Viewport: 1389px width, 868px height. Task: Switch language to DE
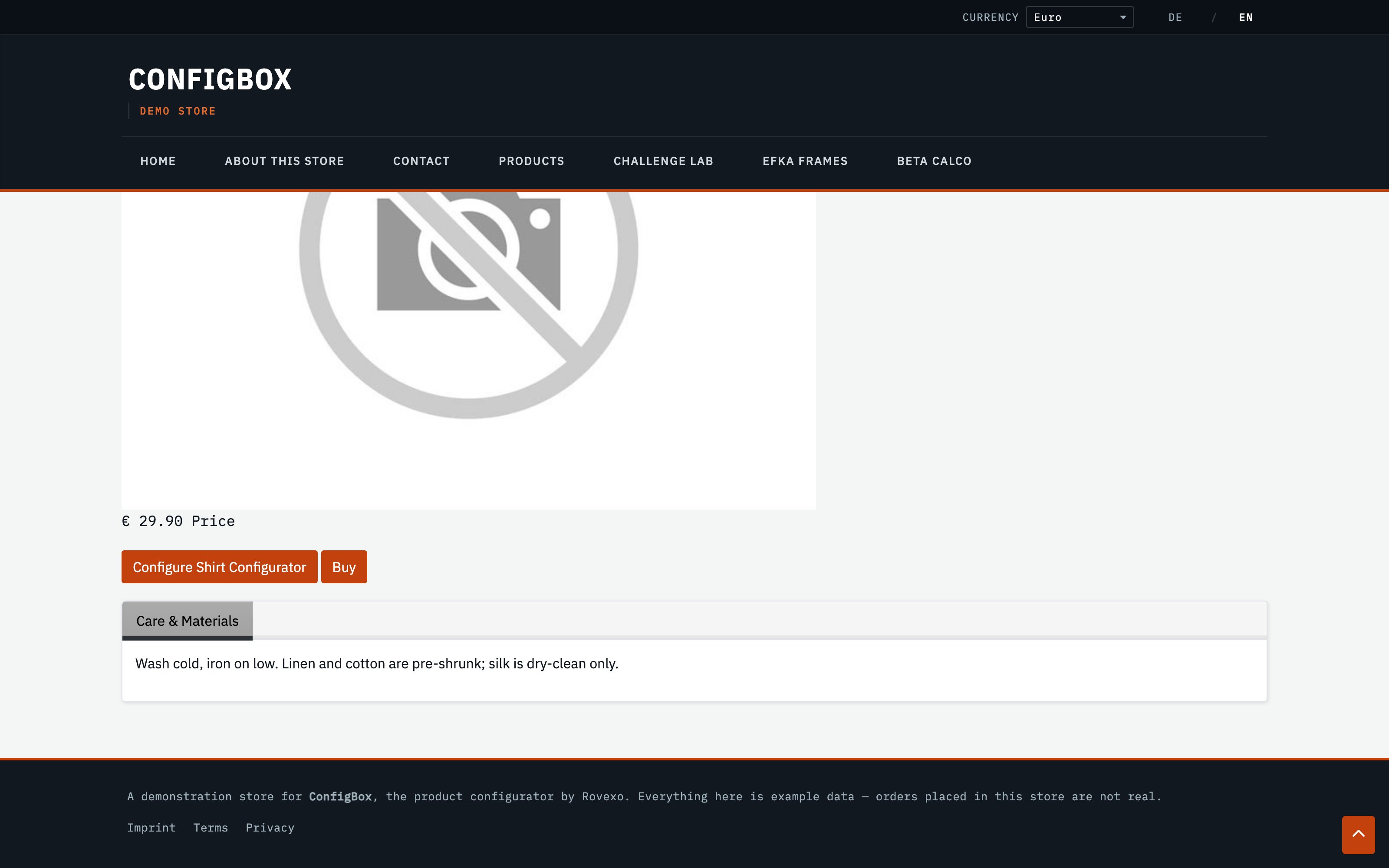(1175, 17)
